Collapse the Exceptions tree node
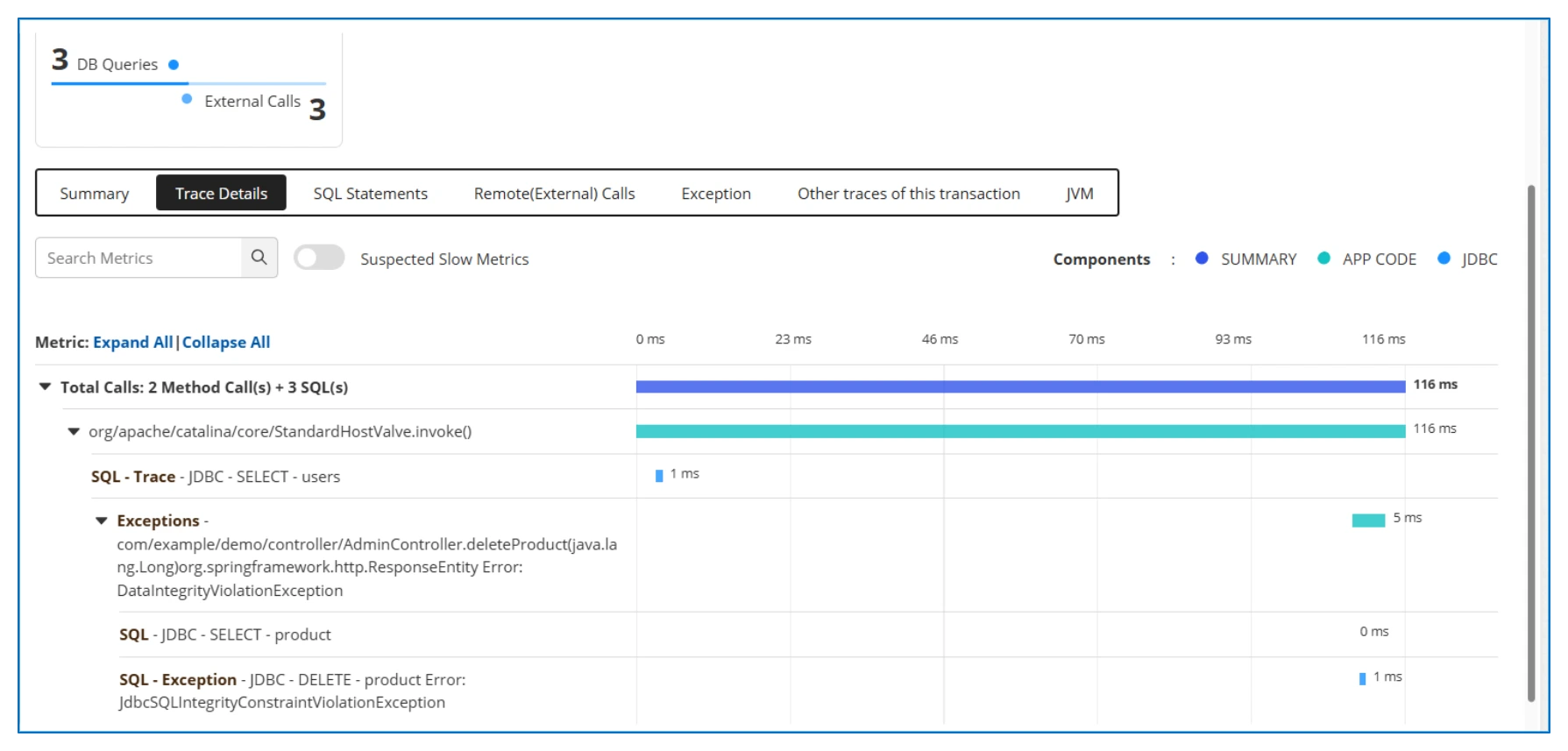 (102, 521)
